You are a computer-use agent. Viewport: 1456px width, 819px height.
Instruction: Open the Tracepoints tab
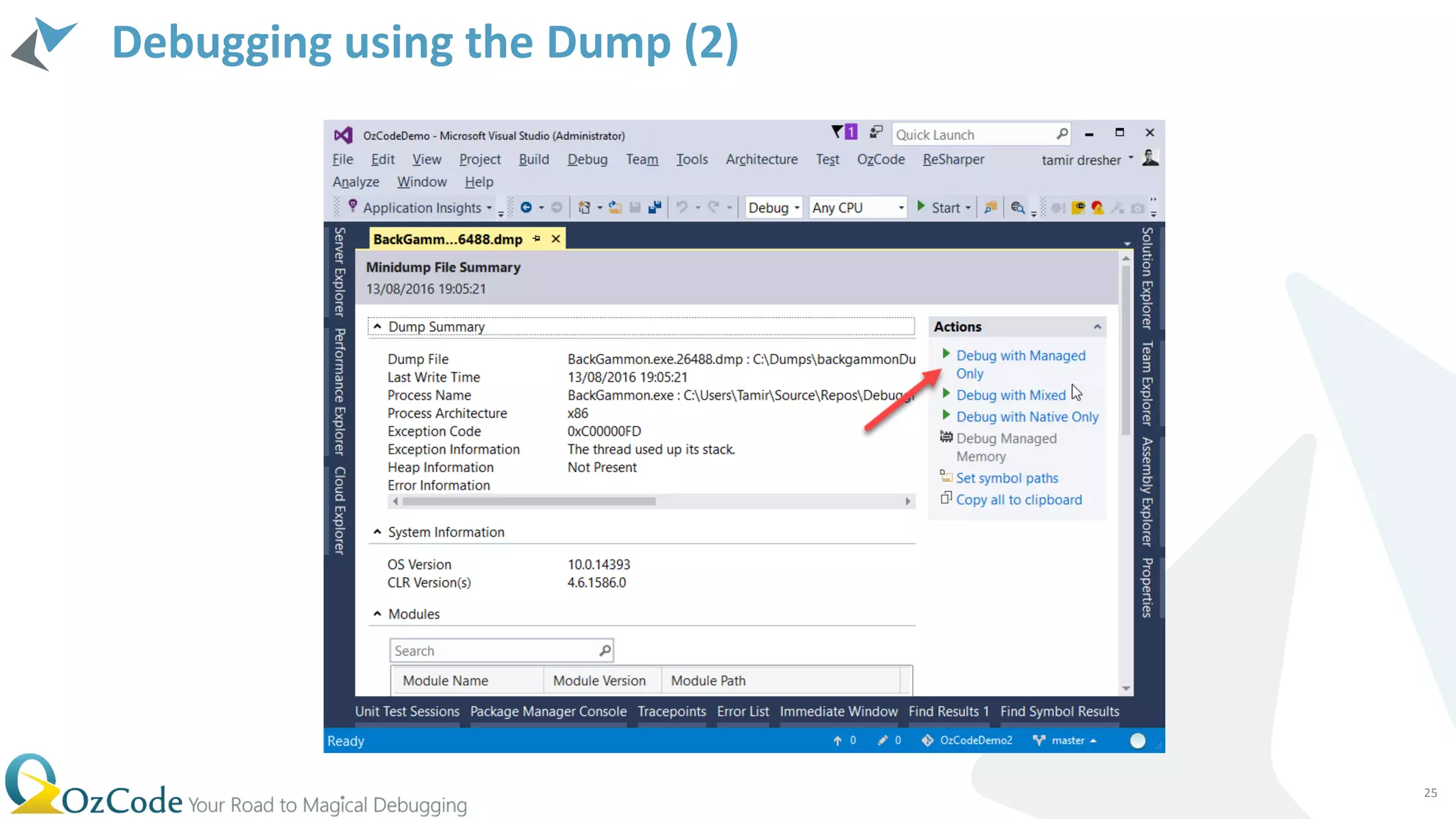pos(672,712)
